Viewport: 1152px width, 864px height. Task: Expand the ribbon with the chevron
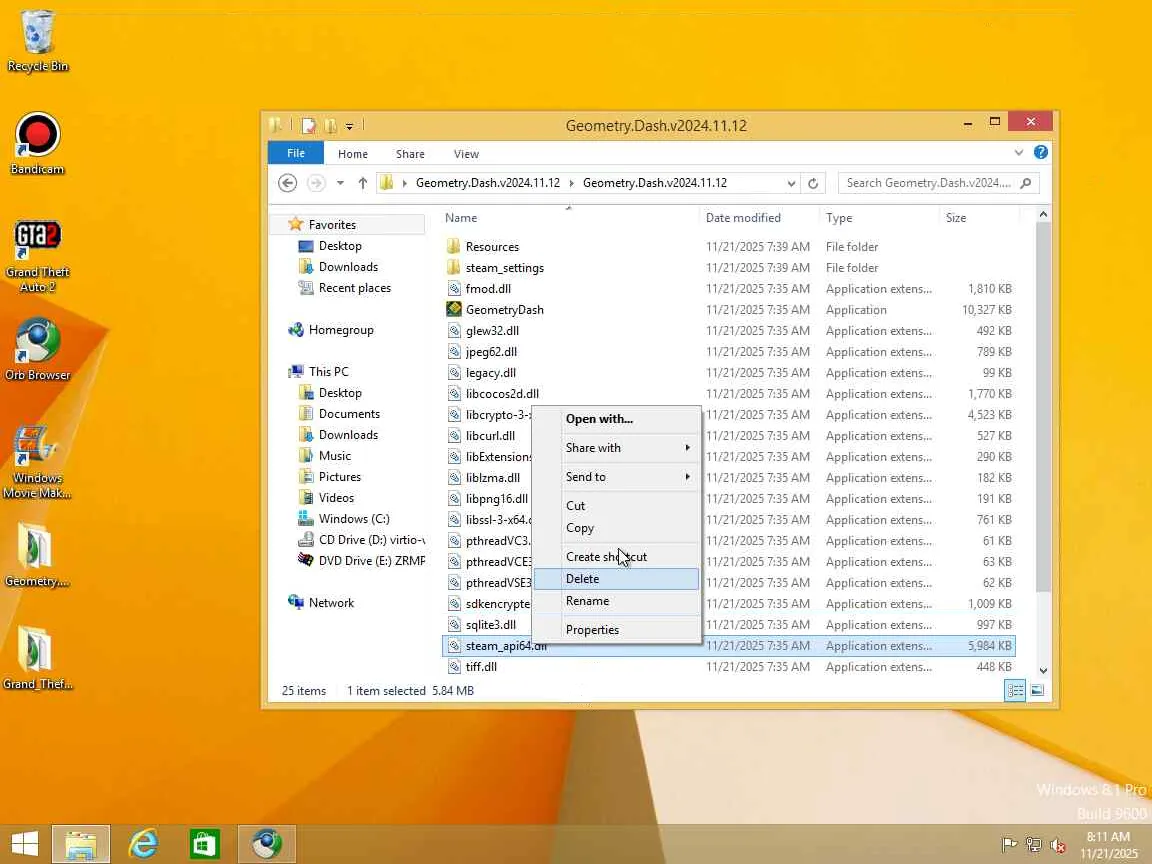1018,153
